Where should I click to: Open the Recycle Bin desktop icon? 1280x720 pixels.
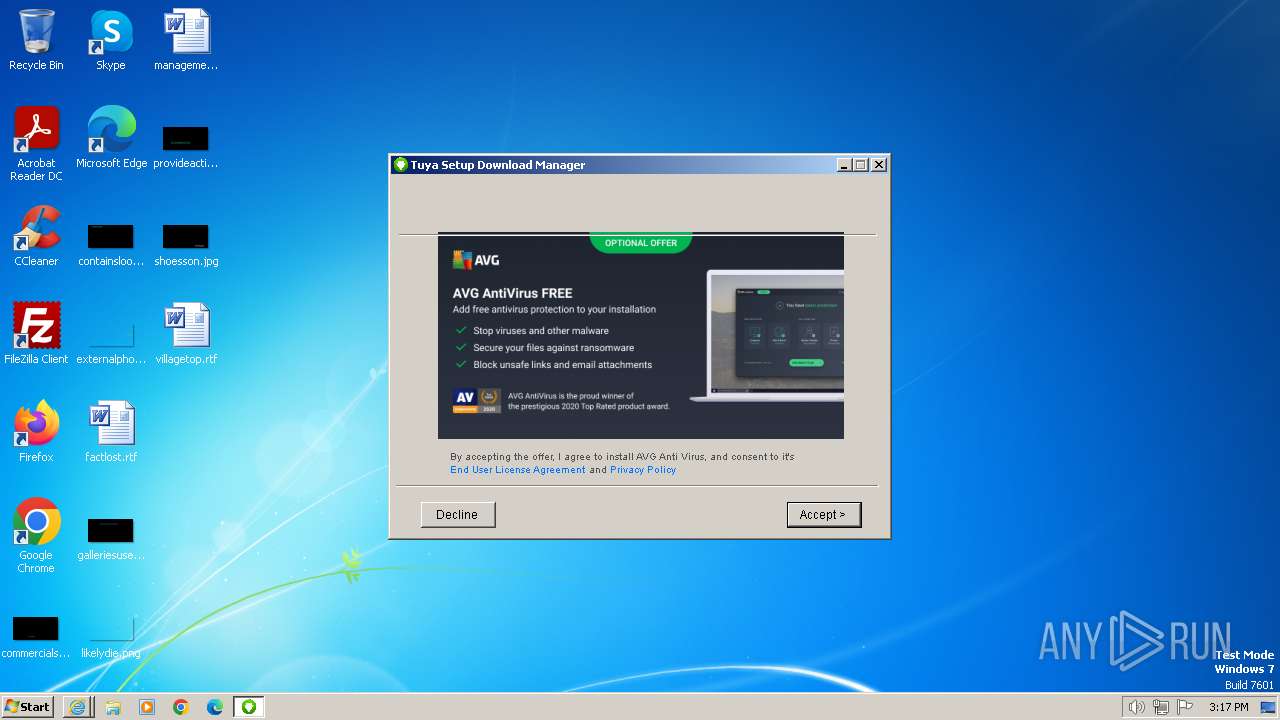point(36,40)
